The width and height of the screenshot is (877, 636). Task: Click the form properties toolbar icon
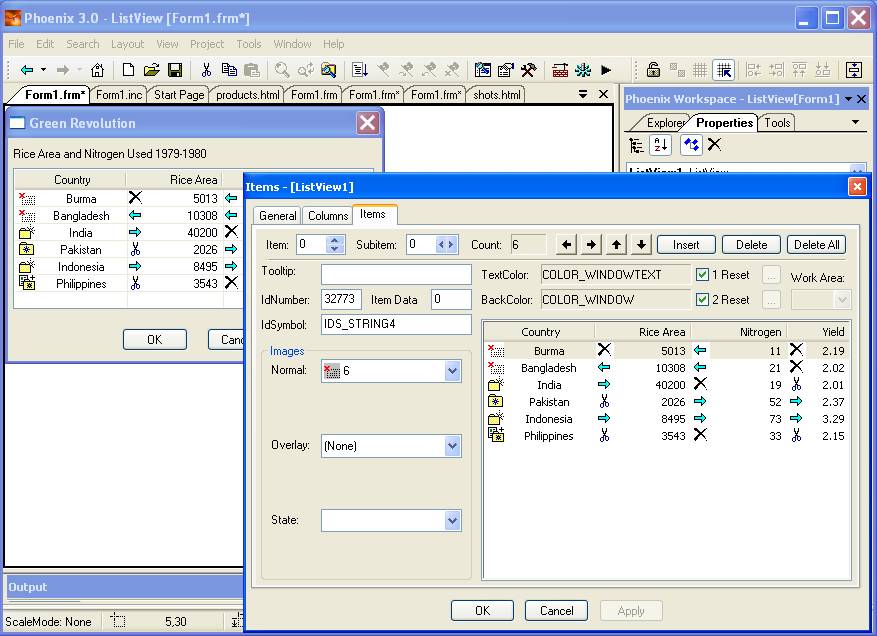[x=506, y=70]
